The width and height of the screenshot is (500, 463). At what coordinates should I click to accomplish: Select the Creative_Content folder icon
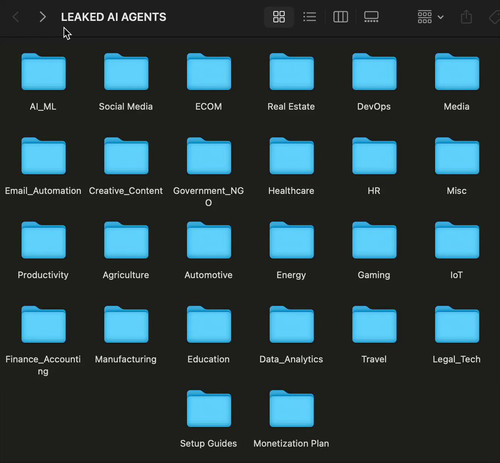[126, 156]
